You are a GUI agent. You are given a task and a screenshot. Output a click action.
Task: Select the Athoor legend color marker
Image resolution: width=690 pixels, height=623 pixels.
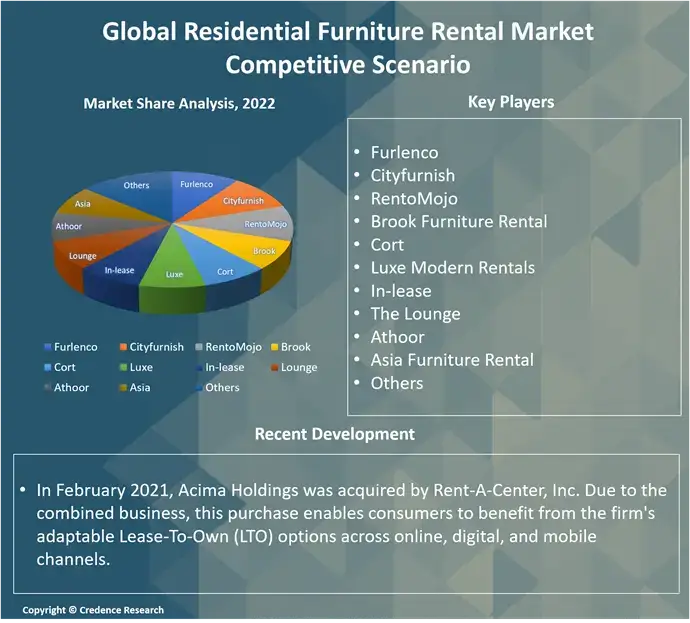point(47,388)
